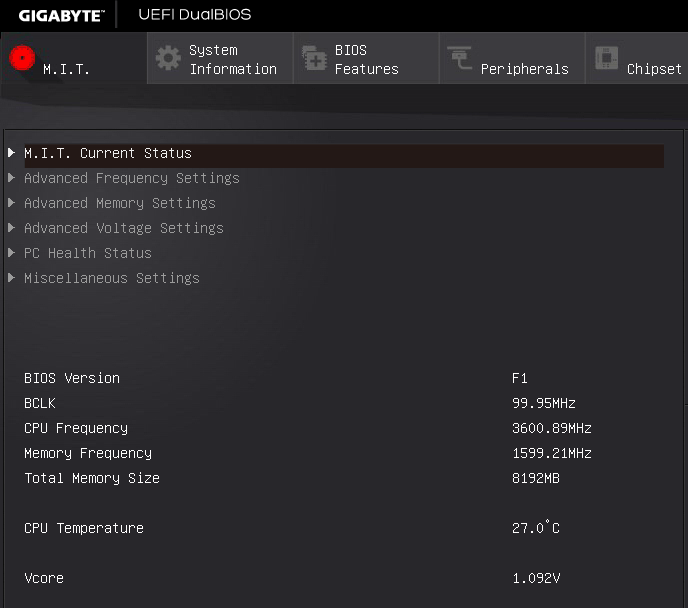This screenshot has height=608, width=688.
Task: Expand arrow beside Advanced Memory Settings
Action: click(11, 203)
